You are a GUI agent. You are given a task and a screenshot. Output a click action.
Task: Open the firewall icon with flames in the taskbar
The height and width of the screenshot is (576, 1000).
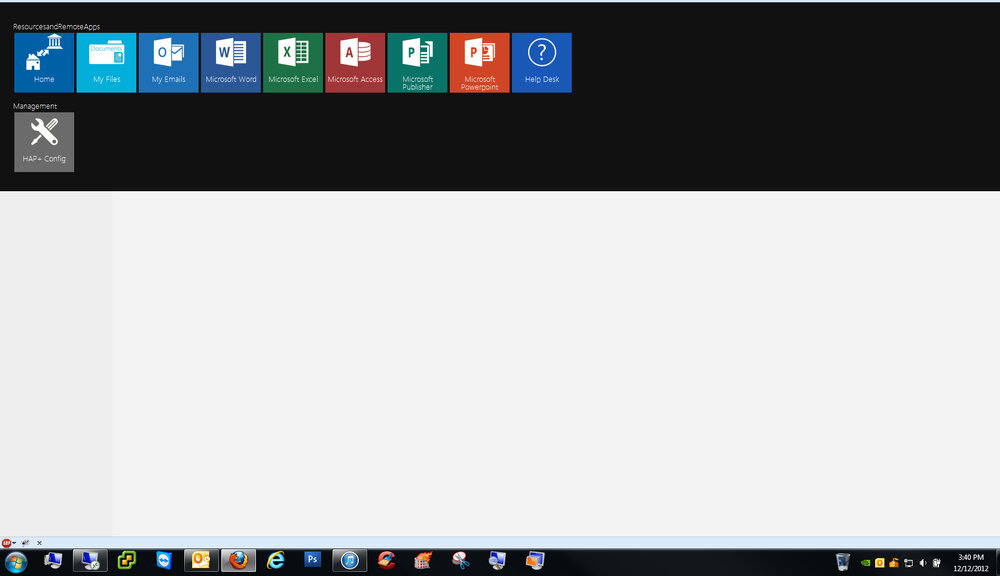[x=423, y=561]
